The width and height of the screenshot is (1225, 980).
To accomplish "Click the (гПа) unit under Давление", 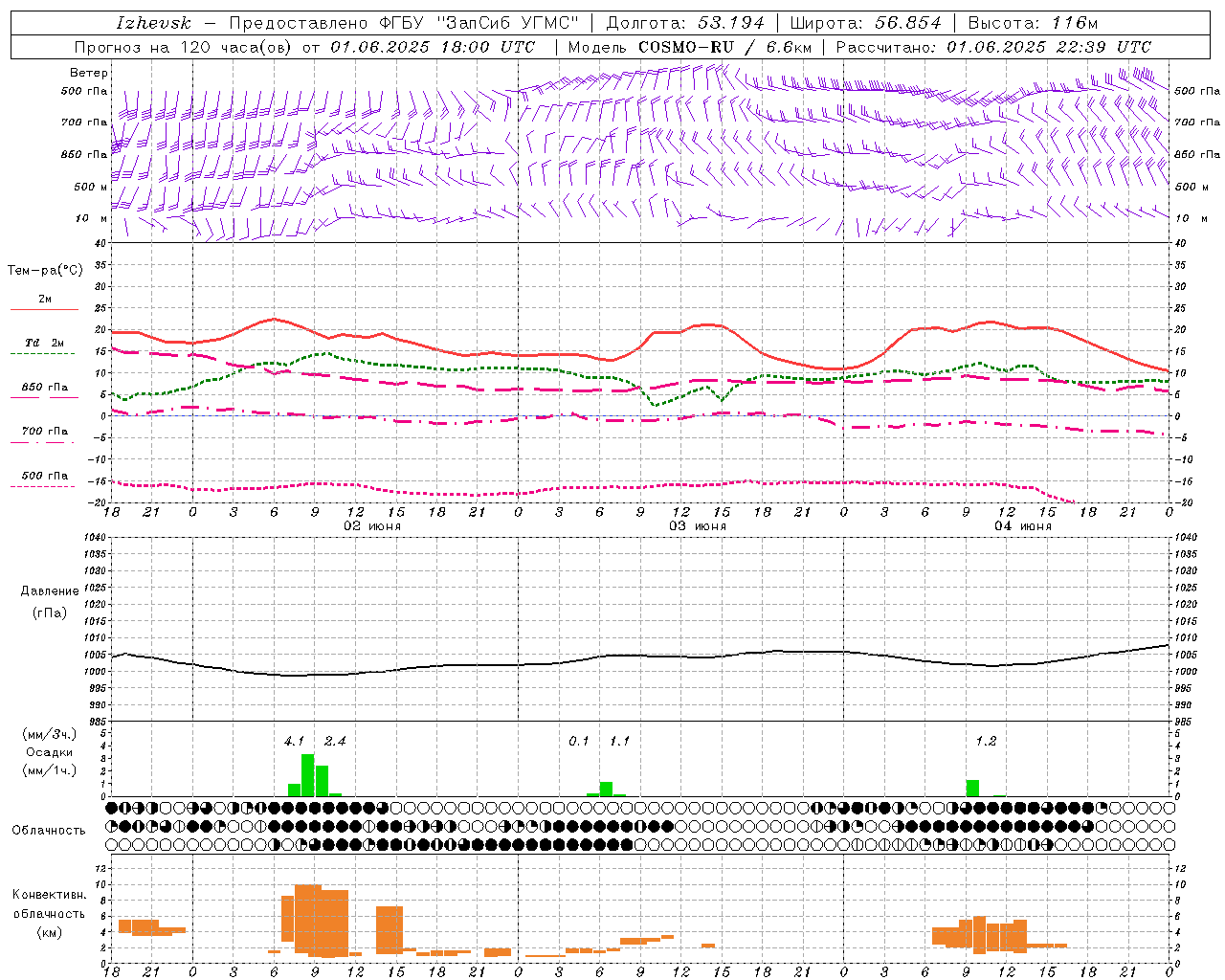I will tap(50, 612).
